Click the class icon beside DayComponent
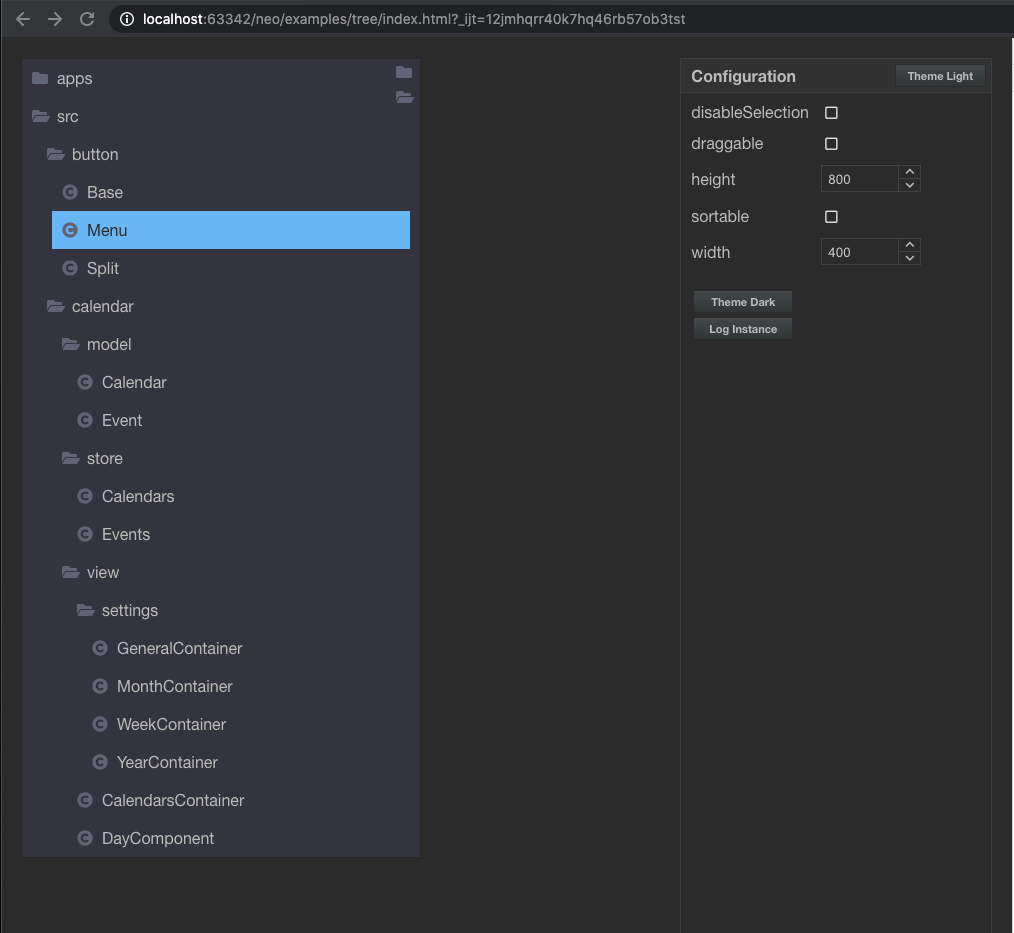1014x933 pixels. [x=85, y=838]
